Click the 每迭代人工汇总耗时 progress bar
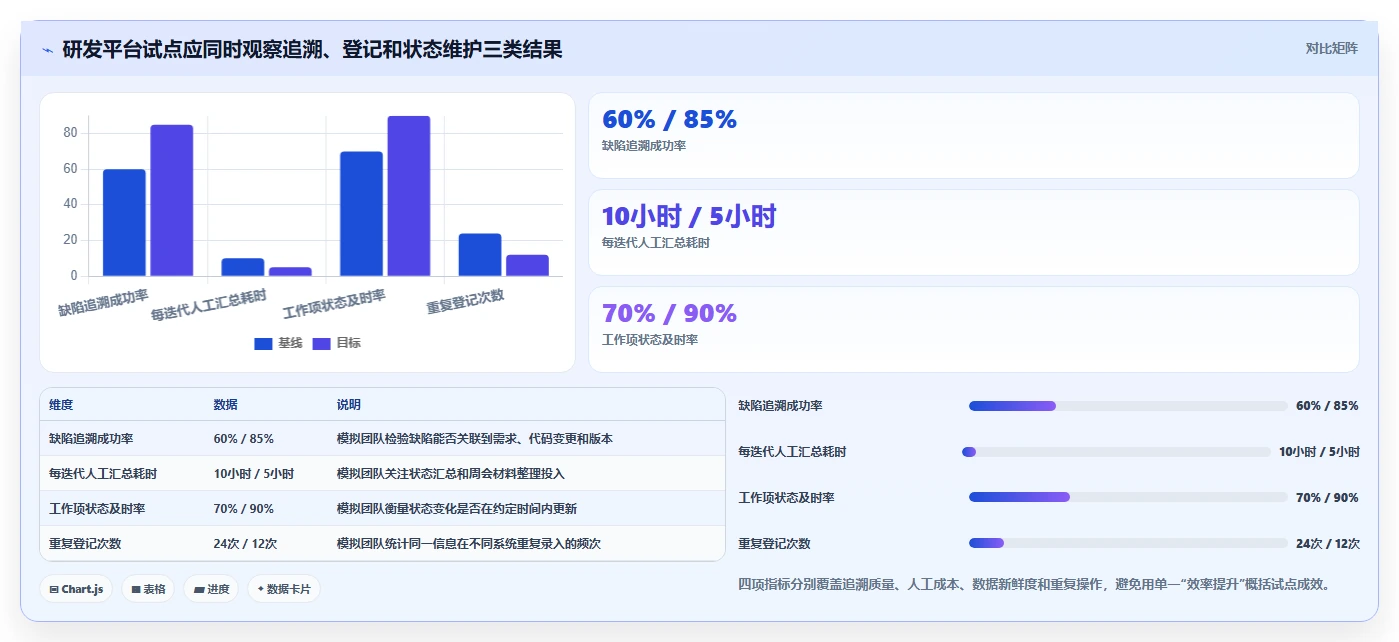 point(1116,452)
